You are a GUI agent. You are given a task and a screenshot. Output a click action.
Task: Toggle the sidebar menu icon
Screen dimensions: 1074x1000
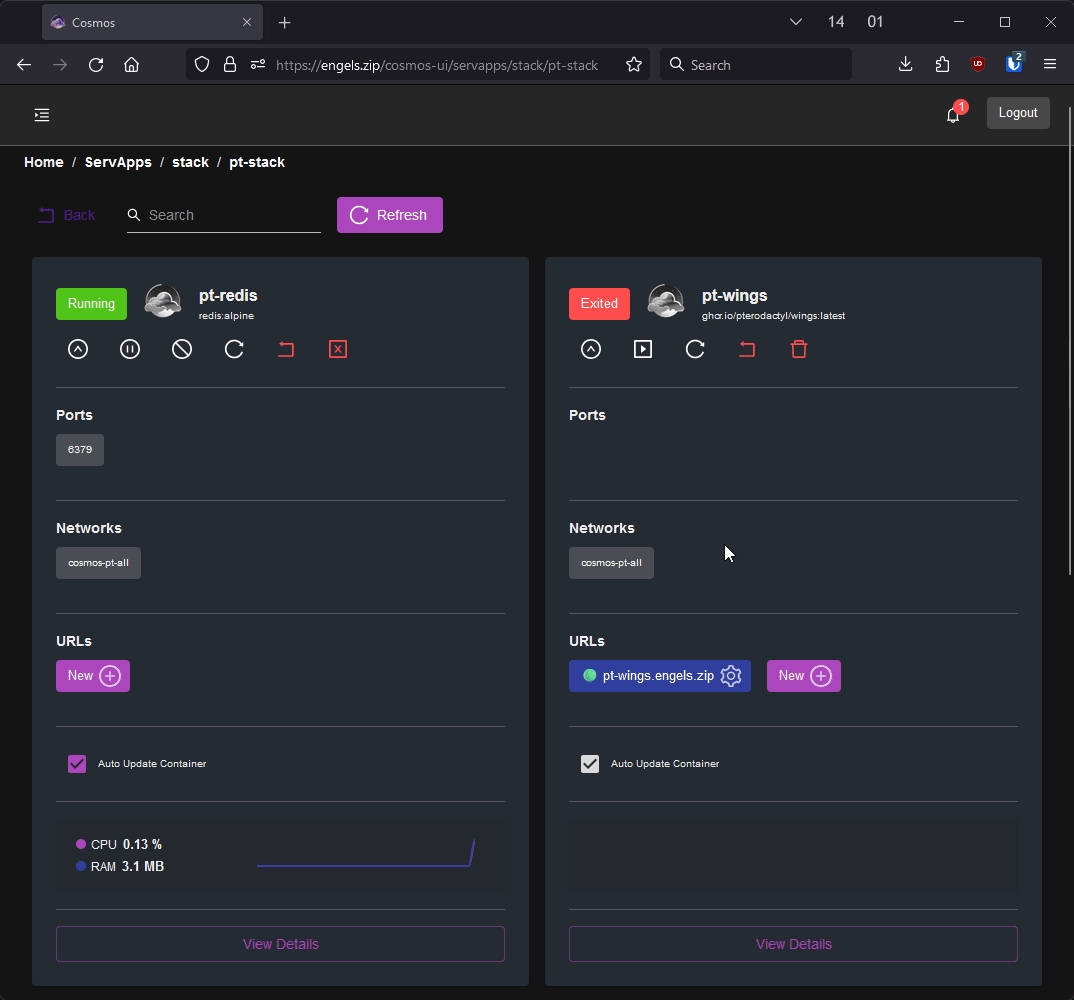click(x=42, y=115)
